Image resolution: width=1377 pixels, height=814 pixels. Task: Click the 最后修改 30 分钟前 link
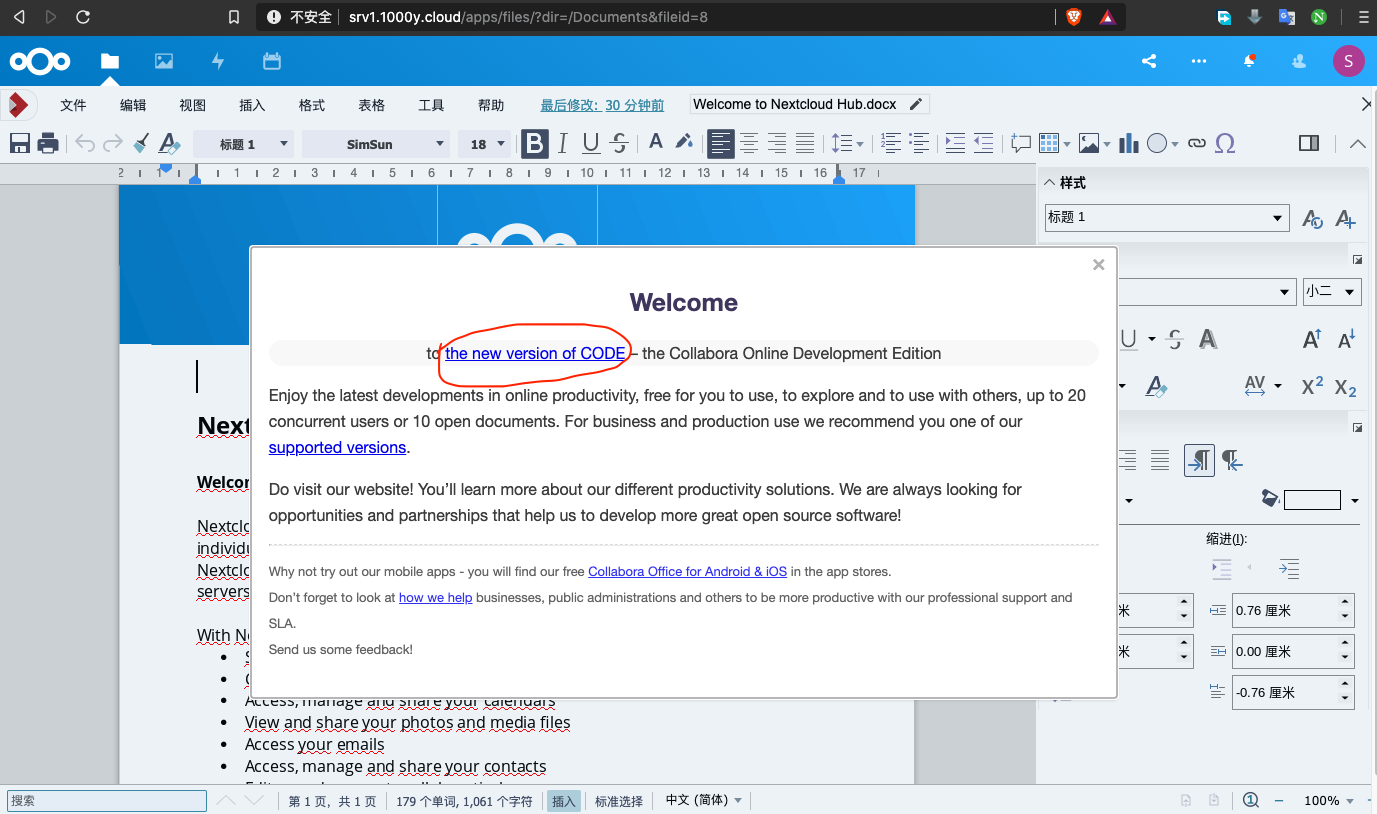tap(602, 105)
